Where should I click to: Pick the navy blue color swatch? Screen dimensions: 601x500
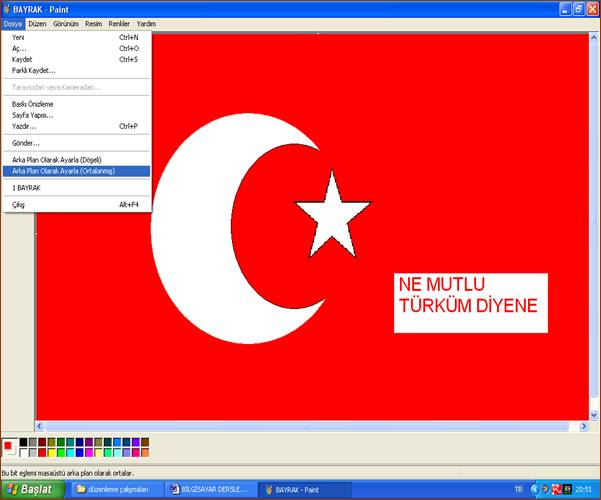[x=80, y=442]
